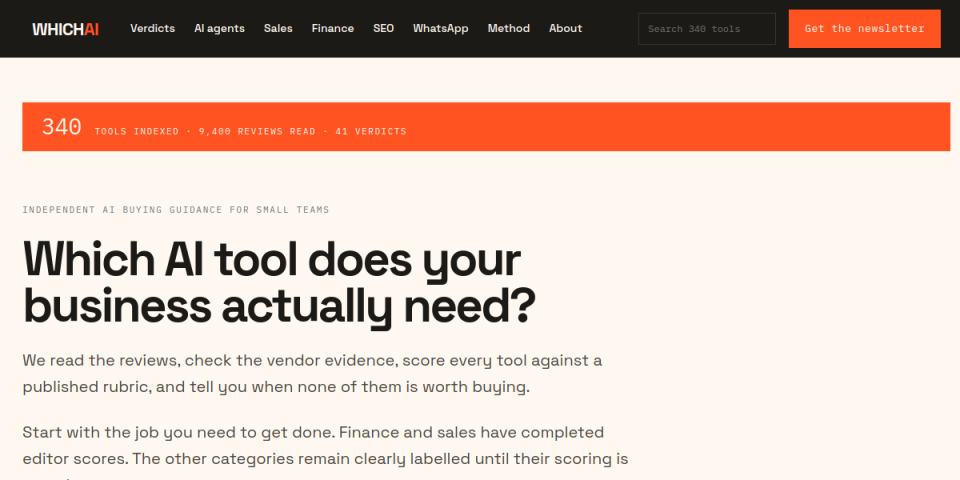Navigate to the SEO category

[383, 28]
